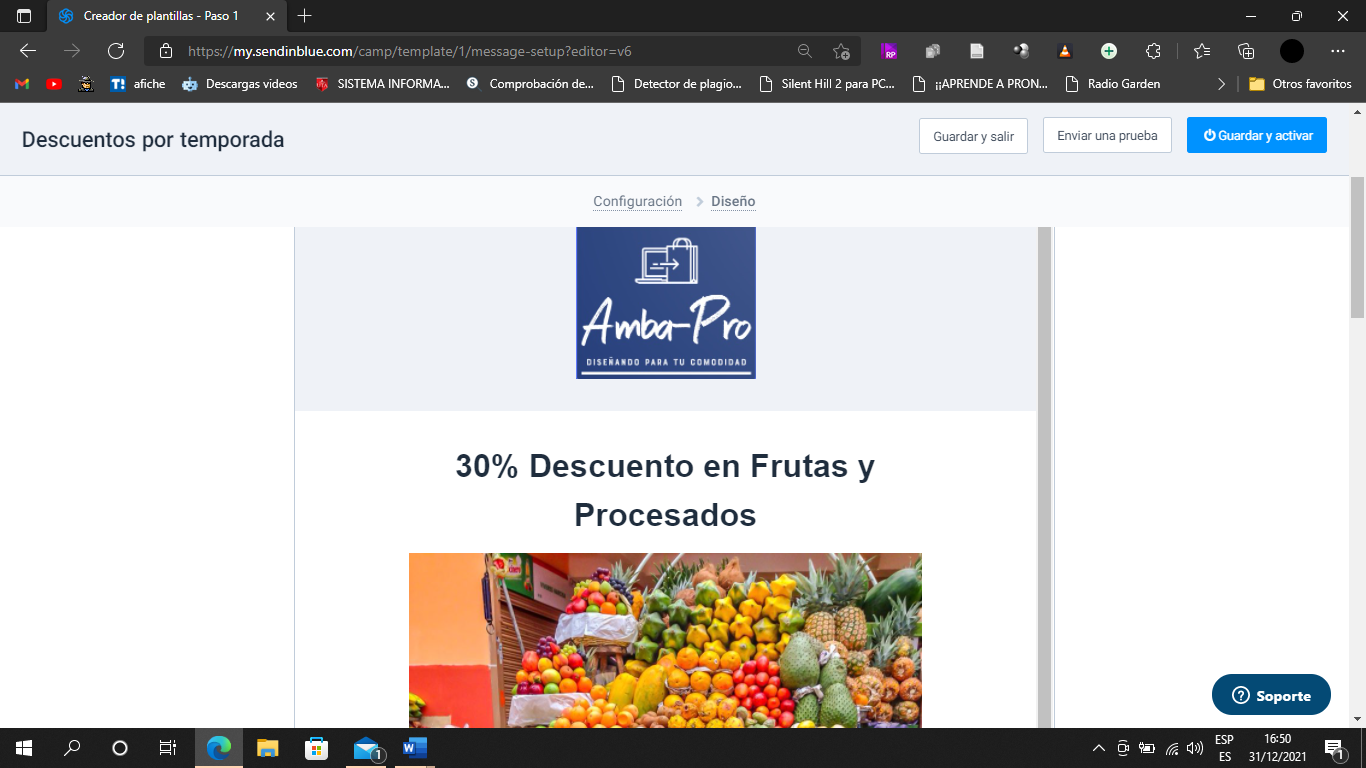Click the VLC cone extension icon

1065,51
